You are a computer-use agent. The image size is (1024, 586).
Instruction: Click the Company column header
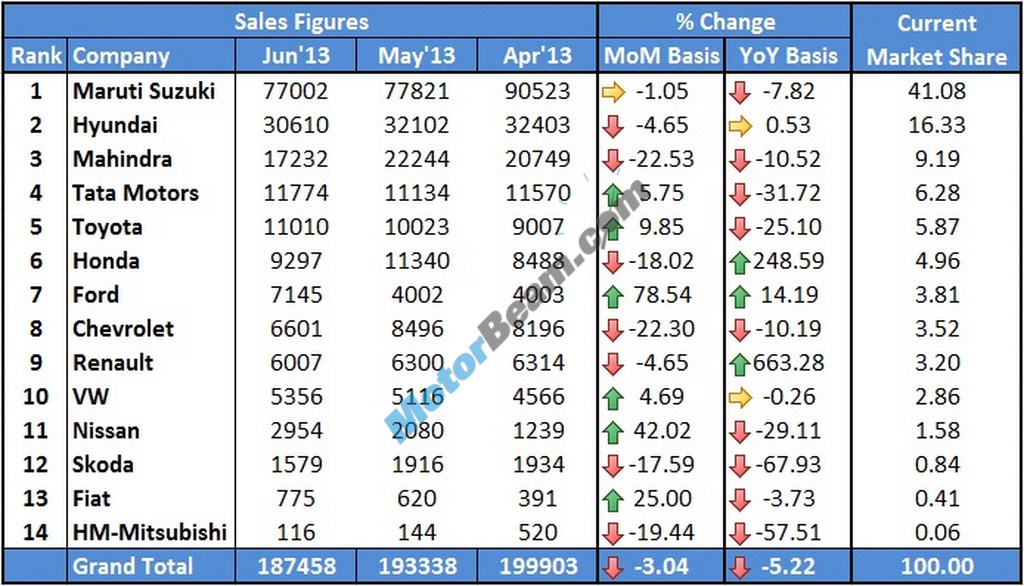click(x=121, y=56)
